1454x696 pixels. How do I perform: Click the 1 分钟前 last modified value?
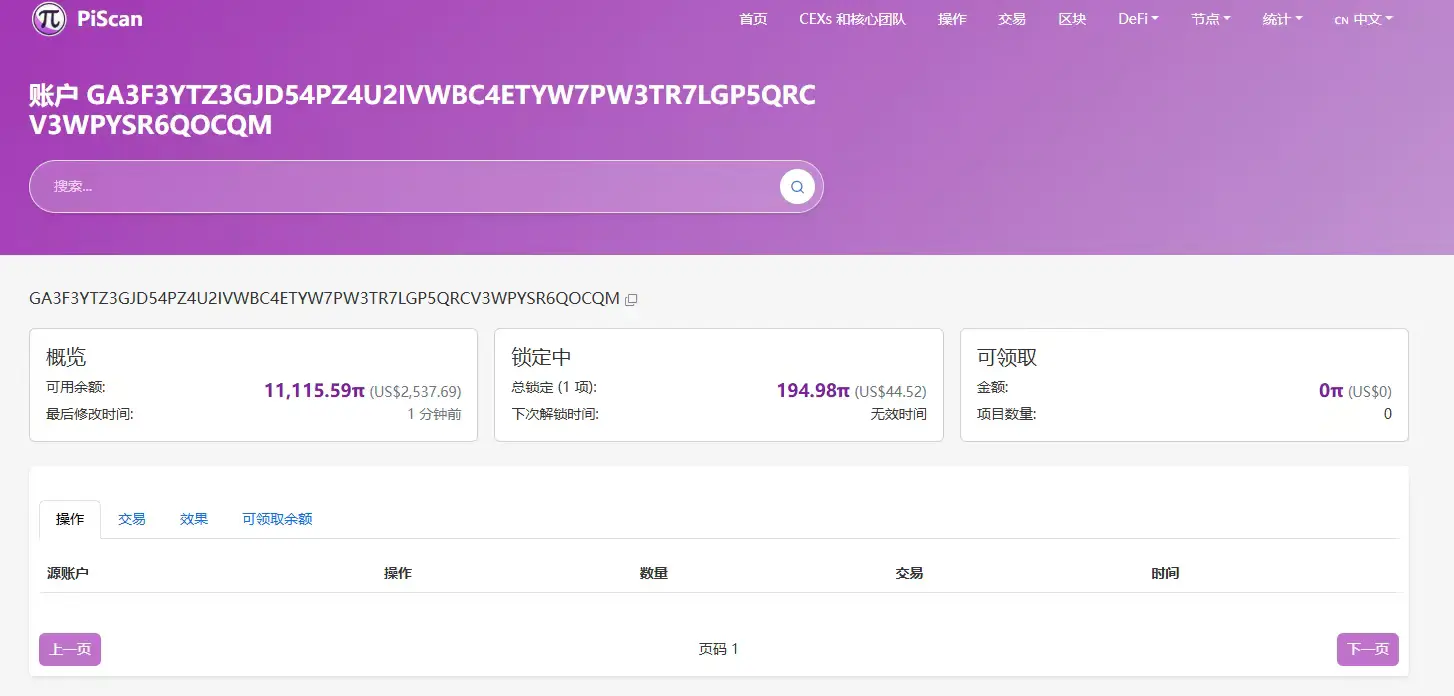(x=434, y=414)
